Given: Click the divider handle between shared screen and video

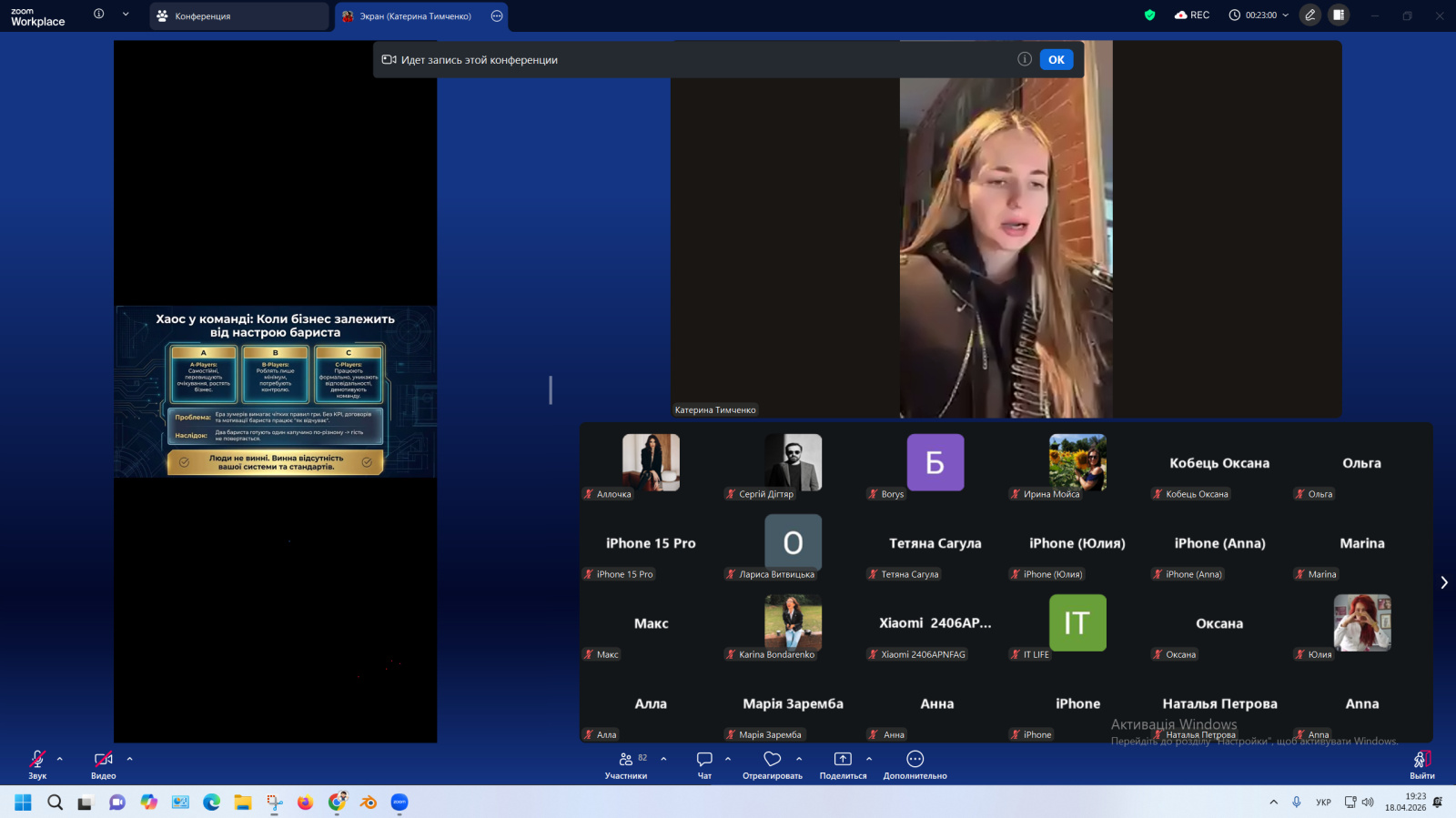Looking at the screenshot, I should point(551,390).
